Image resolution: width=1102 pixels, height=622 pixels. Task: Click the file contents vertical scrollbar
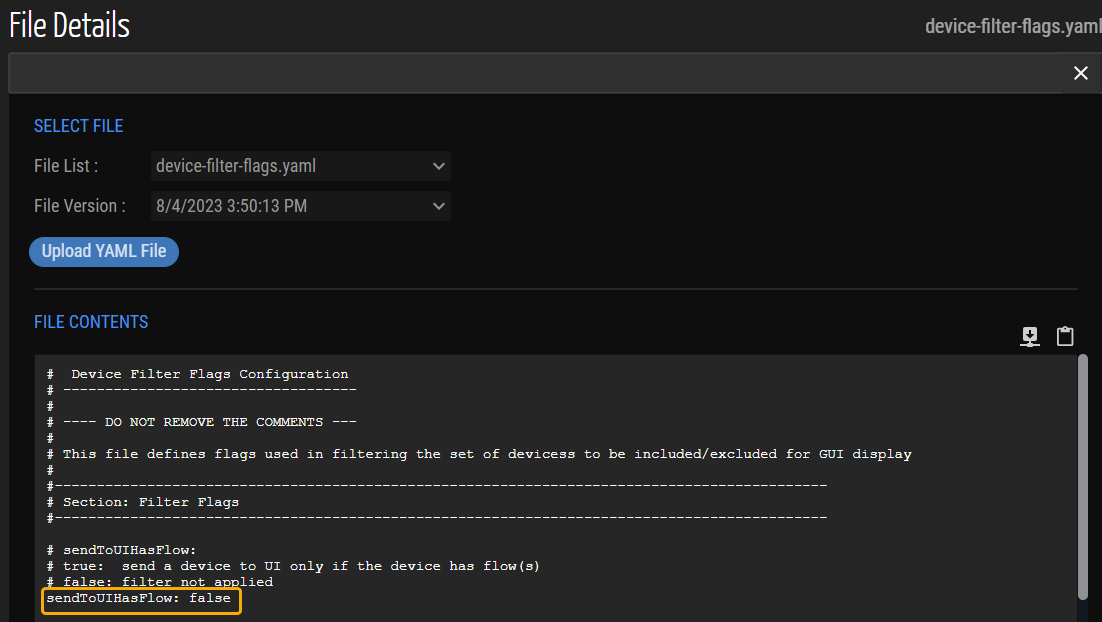[x=1083, y=478]
